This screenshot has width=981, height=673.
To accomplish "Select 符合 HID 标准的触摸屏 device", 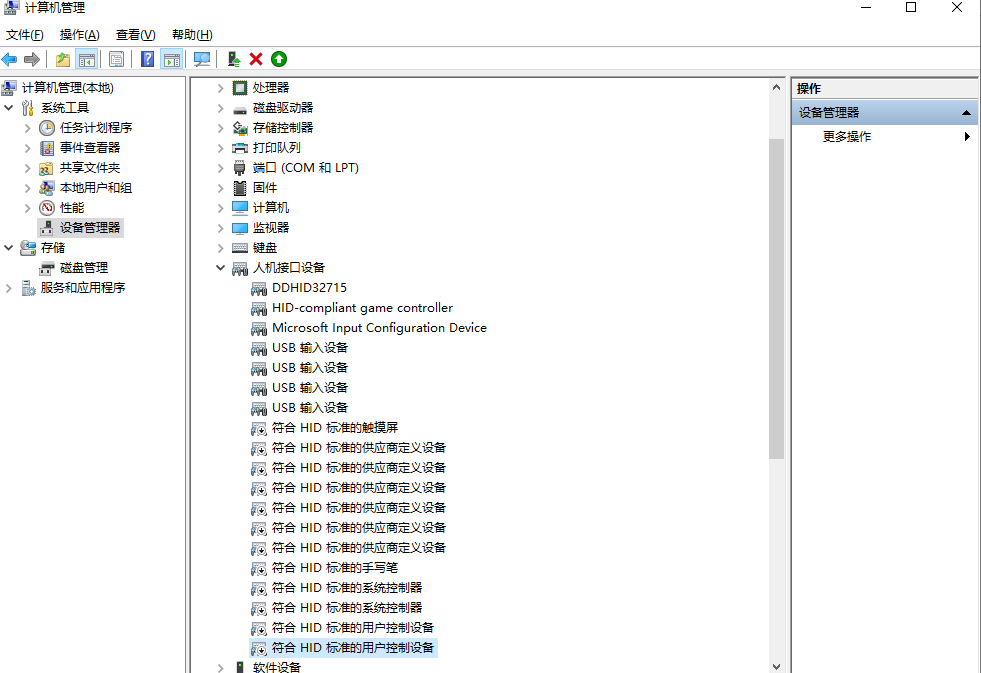I will 335,428.
